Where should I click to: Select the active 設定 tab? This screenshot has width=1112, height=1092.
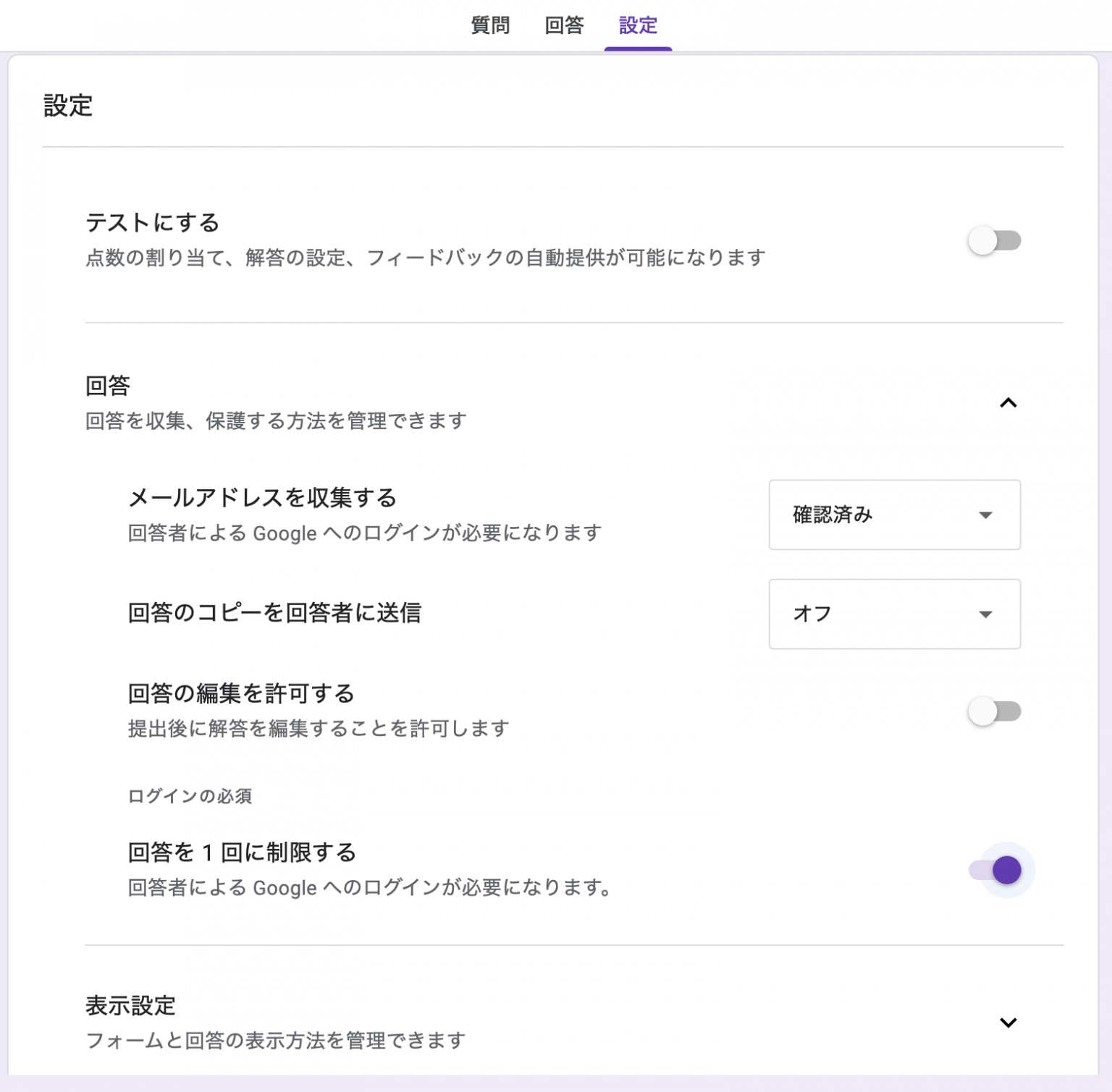[x=637, y=25]
